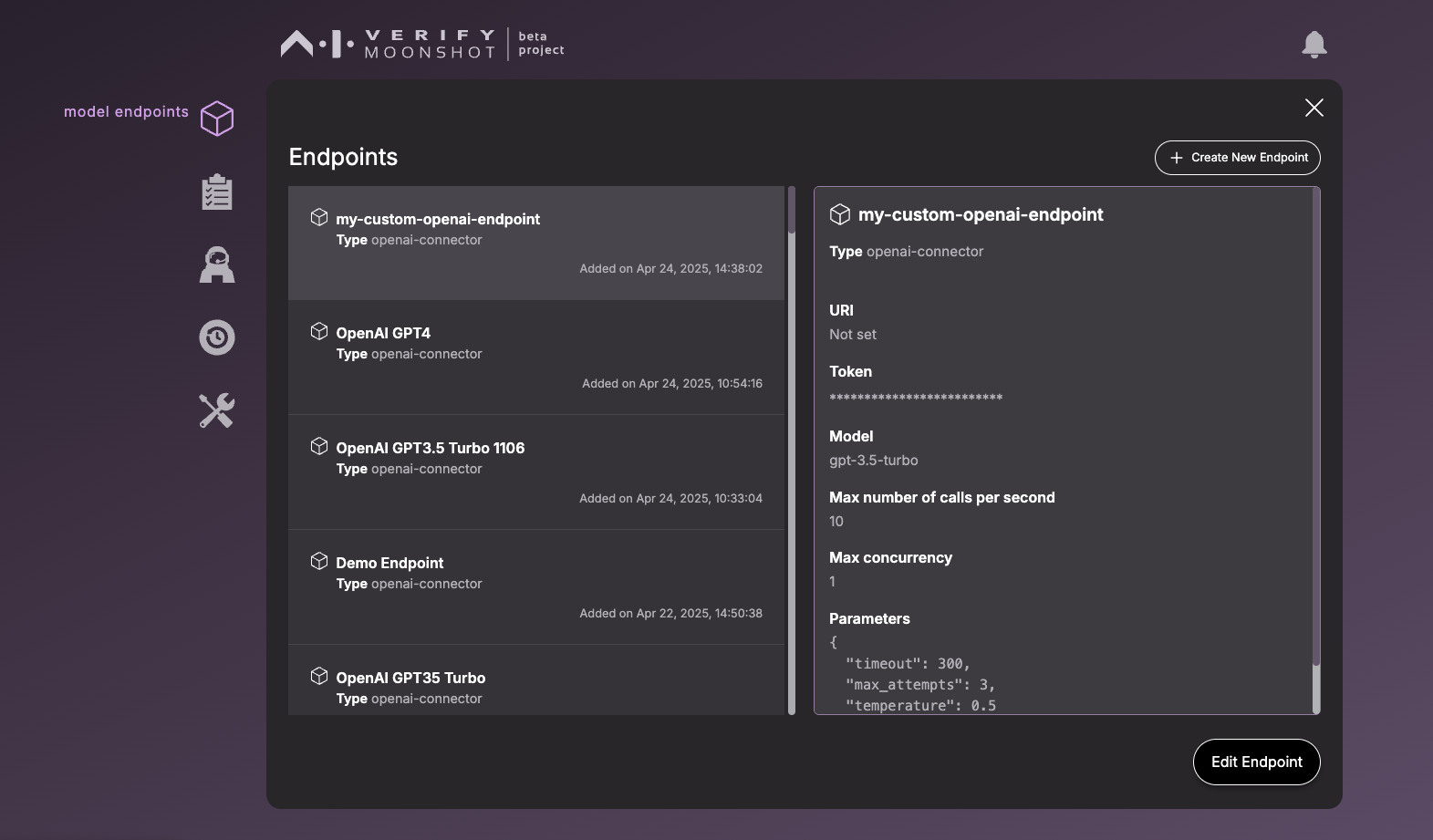This screenshot has width=1433, height=840.
Task: Click the "timeout": 300 parameter line
Action: pos(908,664)
